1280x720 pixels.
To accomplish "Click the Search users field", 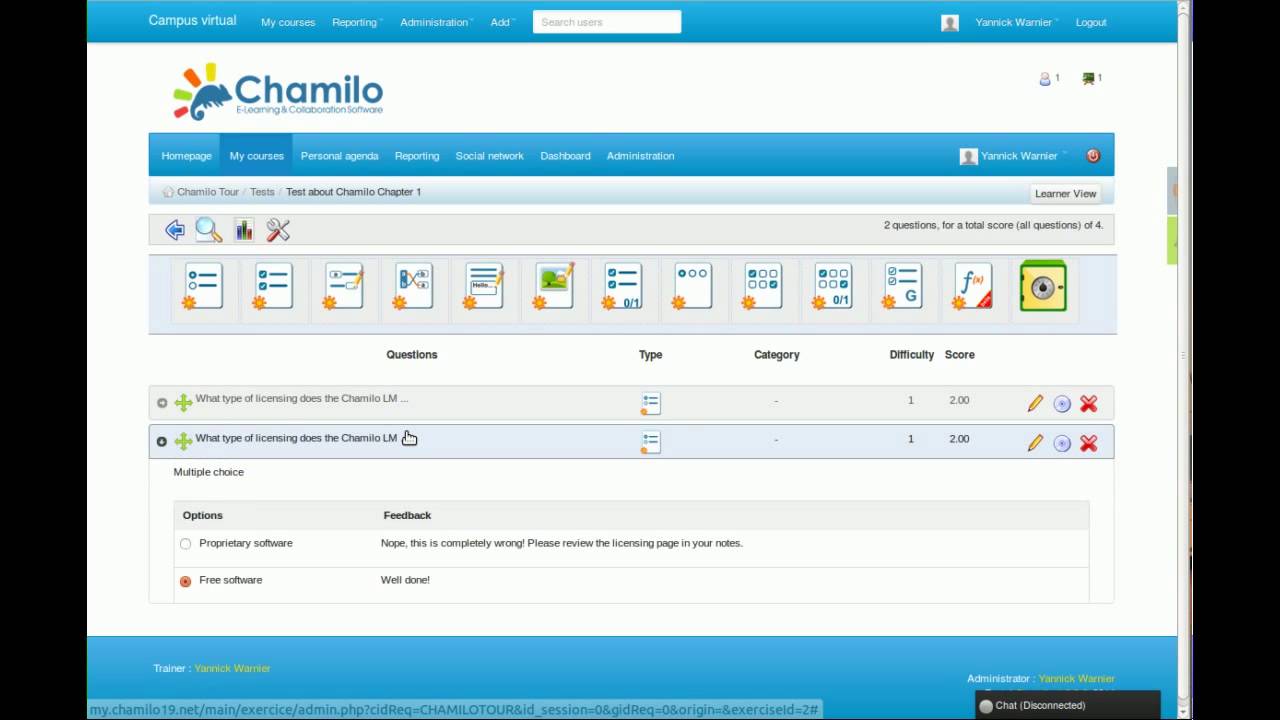I will point(607,22).
